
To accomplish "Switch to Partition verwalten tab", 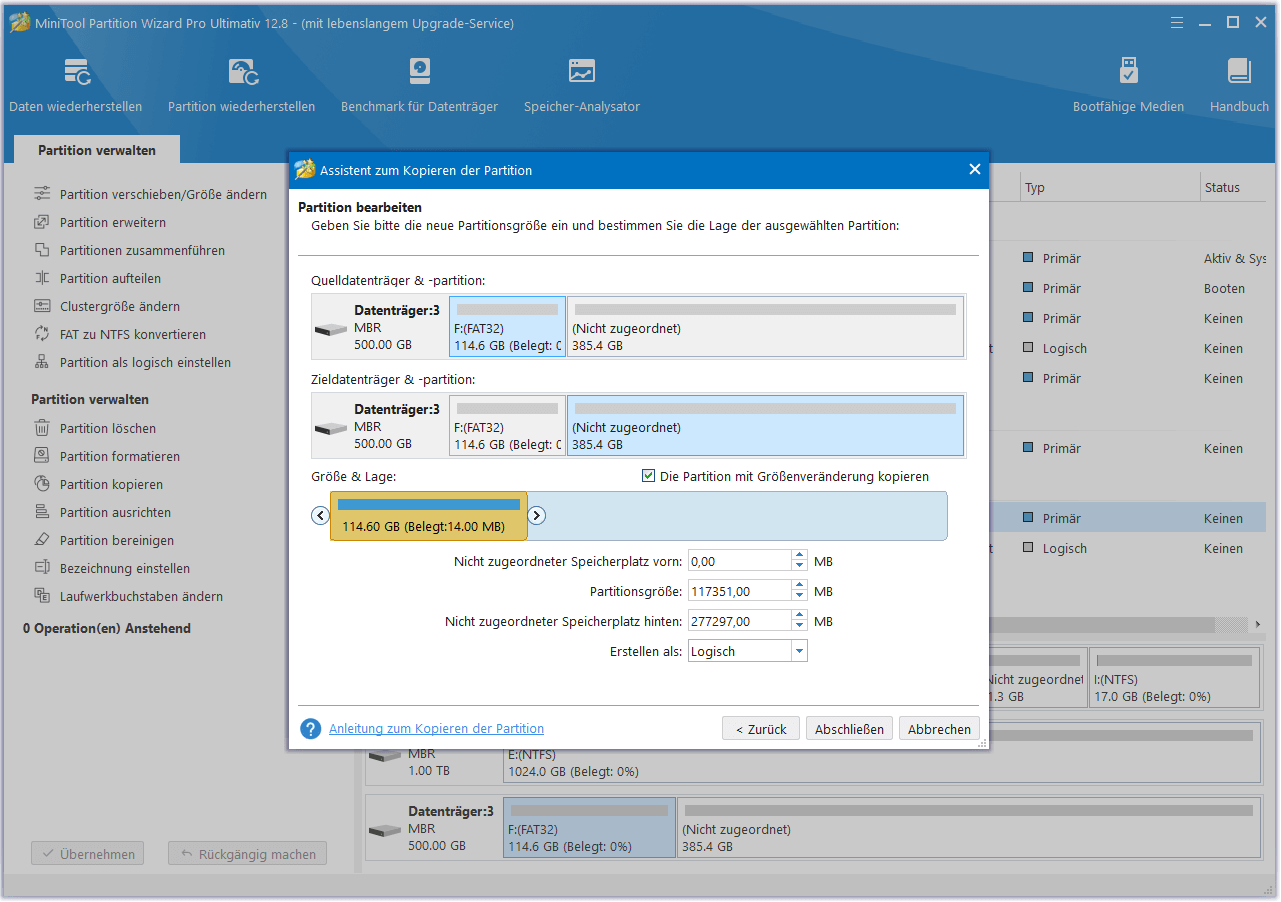I will pos(97,150).
